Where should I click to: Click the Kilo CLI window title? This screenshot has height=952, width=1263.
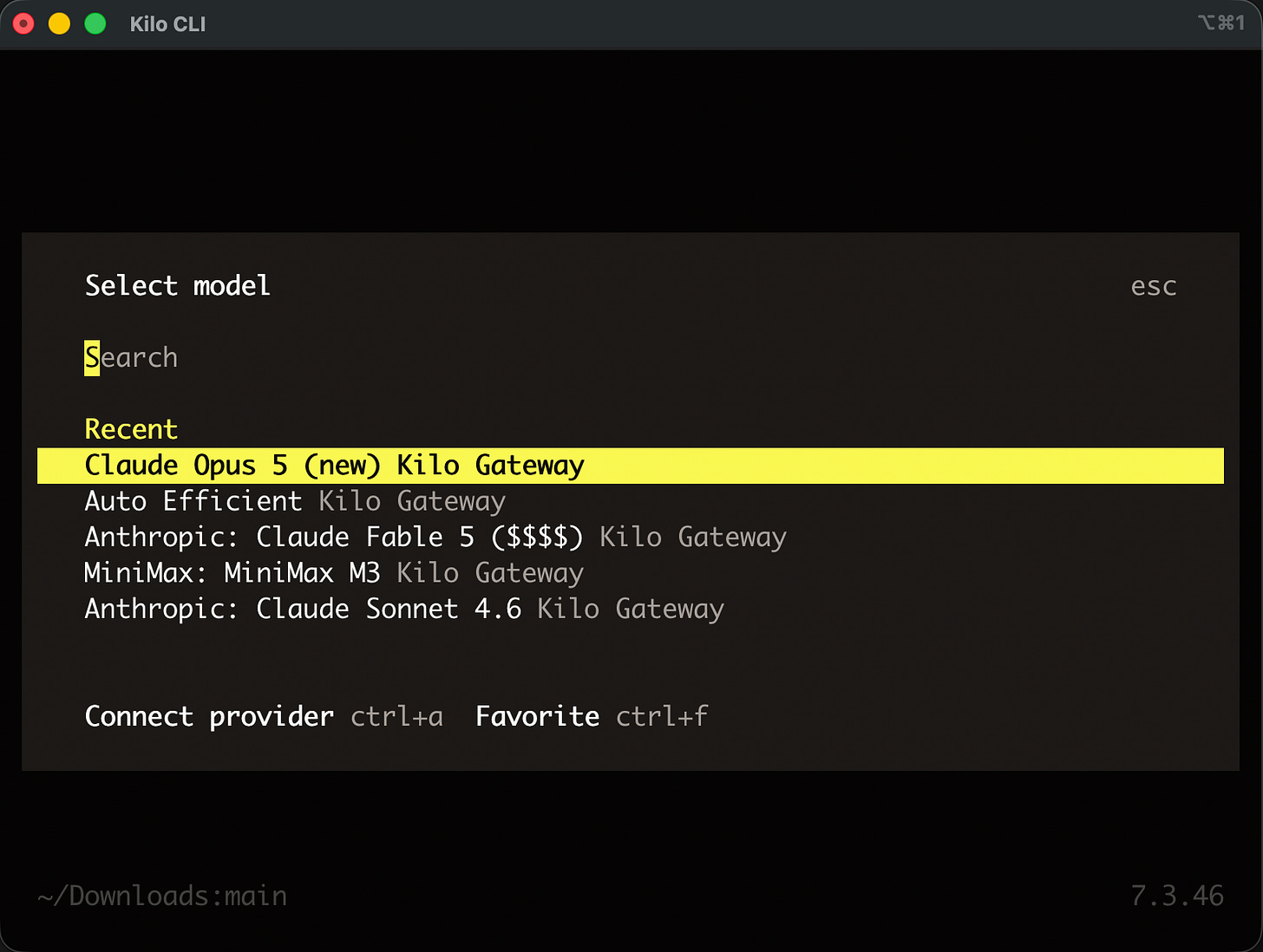167,24
